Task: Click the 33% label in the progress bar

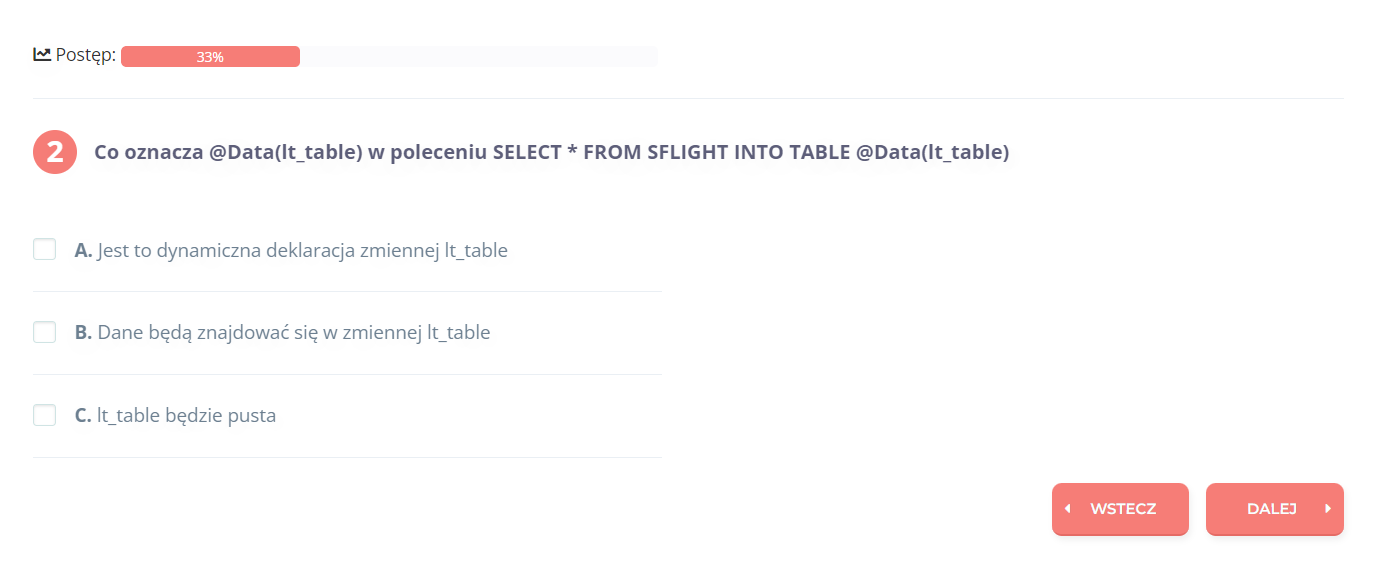Action: [210, 57]
